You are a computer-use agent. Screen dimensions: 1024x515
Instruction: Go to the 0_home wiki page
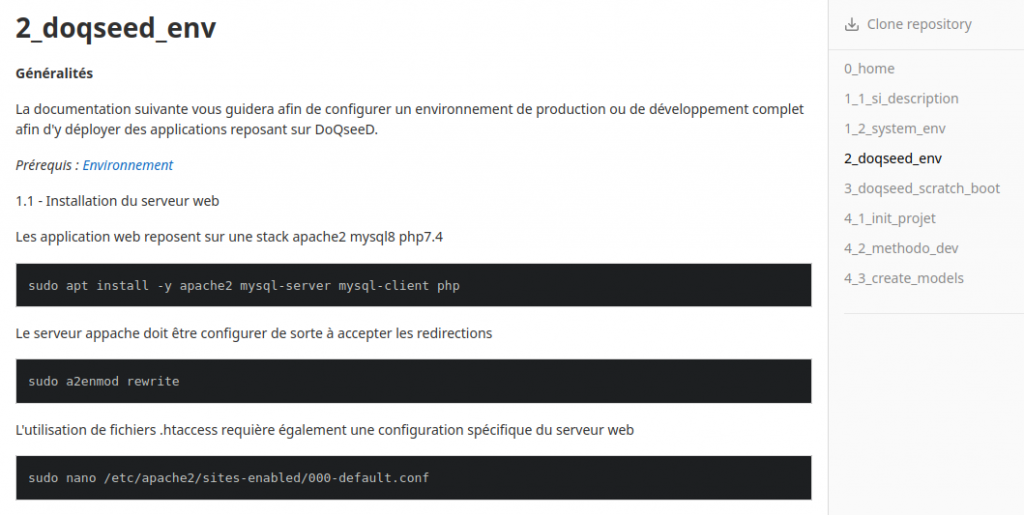[869, 69]
